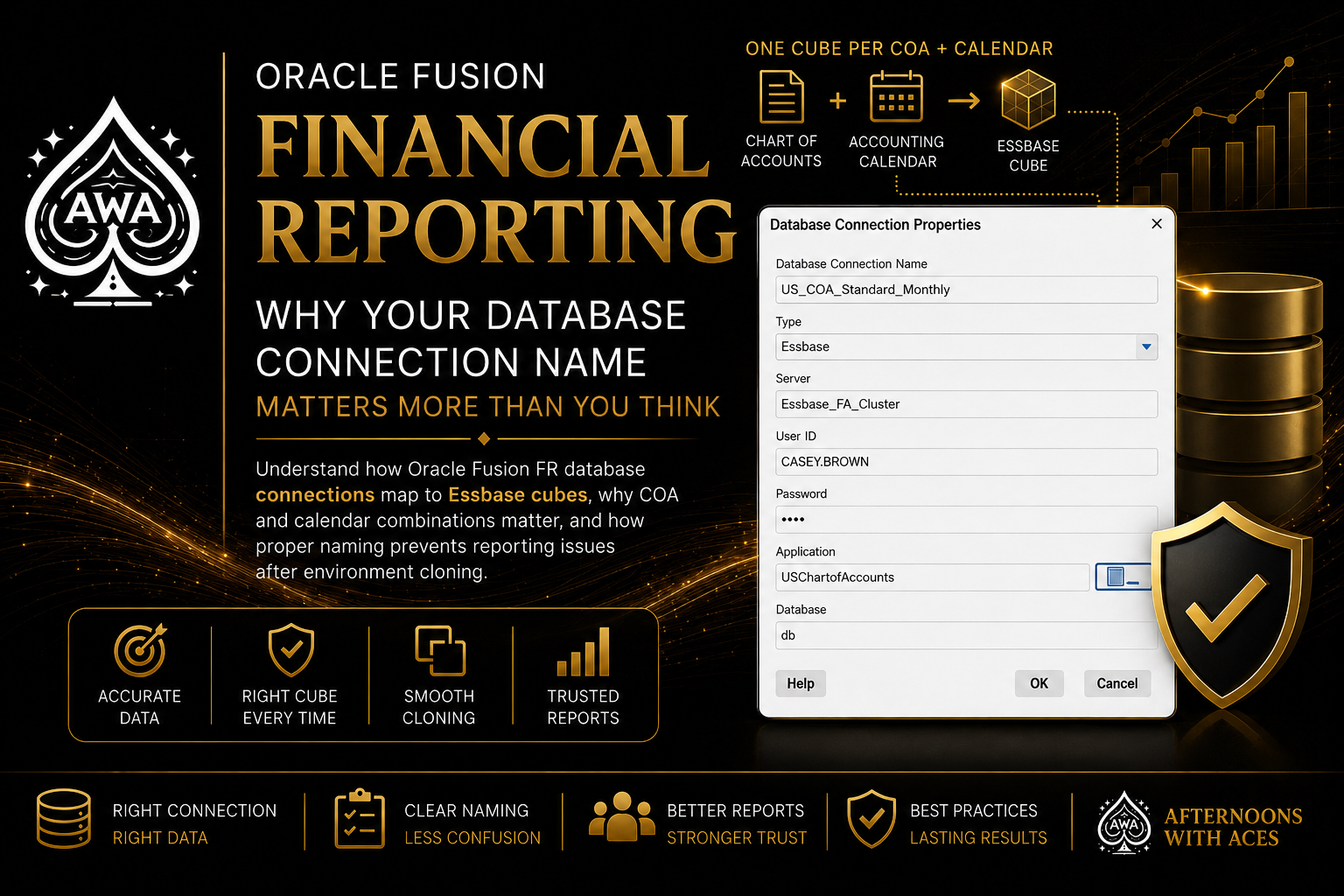Click the "AFTERNOONS WITH ACES" text
Viewport: 1344px width, 896px height.
point(1233,827)
